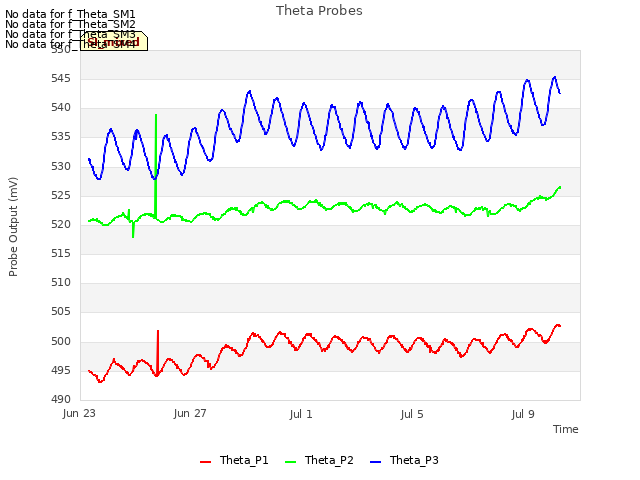Click the red Theta_P1 legend line marker
640x480 pixels.
205,462
